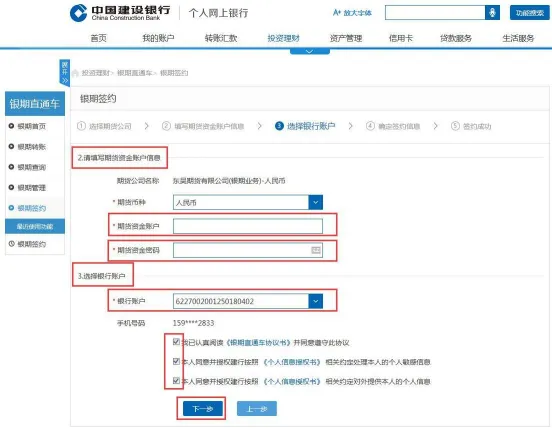Click the 展开 sidebar expand tab

pyautogui.click(x=64, y=73)
